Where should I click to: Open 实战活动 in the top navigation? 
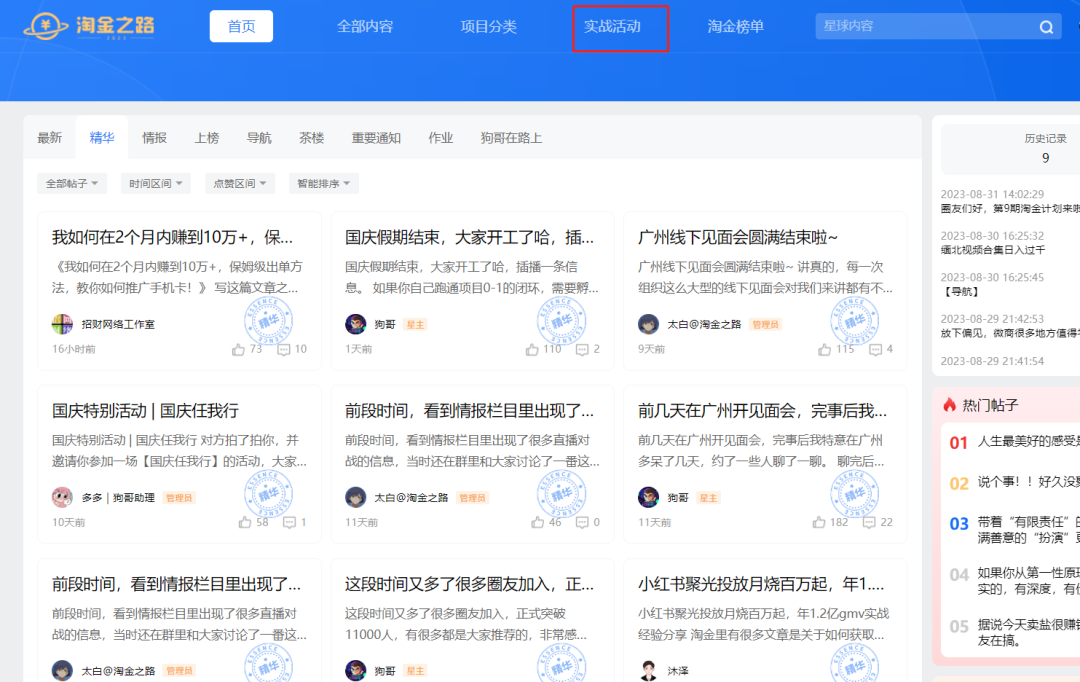click(x=612, y=26)
